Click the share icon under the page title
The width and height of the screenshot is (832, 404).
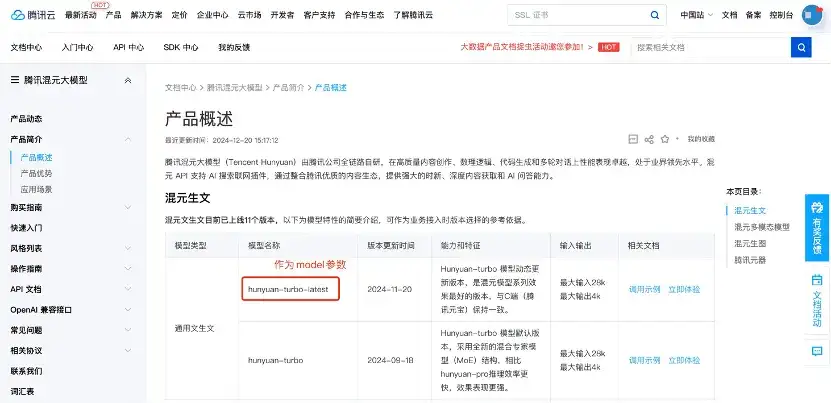click(x=648, y=140)
